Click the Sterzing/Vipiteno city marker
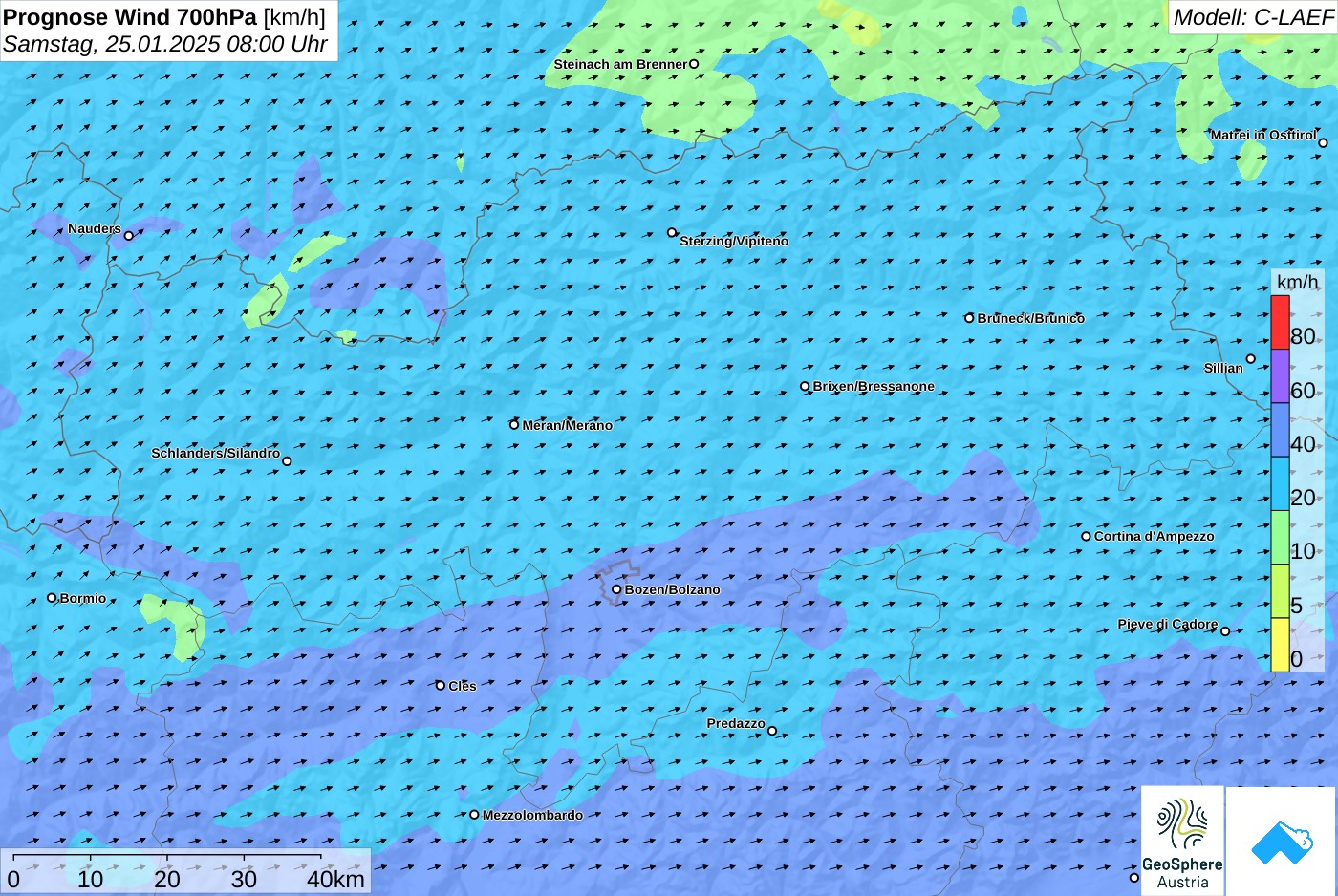The width and height of the screenshot is (1338, 896). 672,232
